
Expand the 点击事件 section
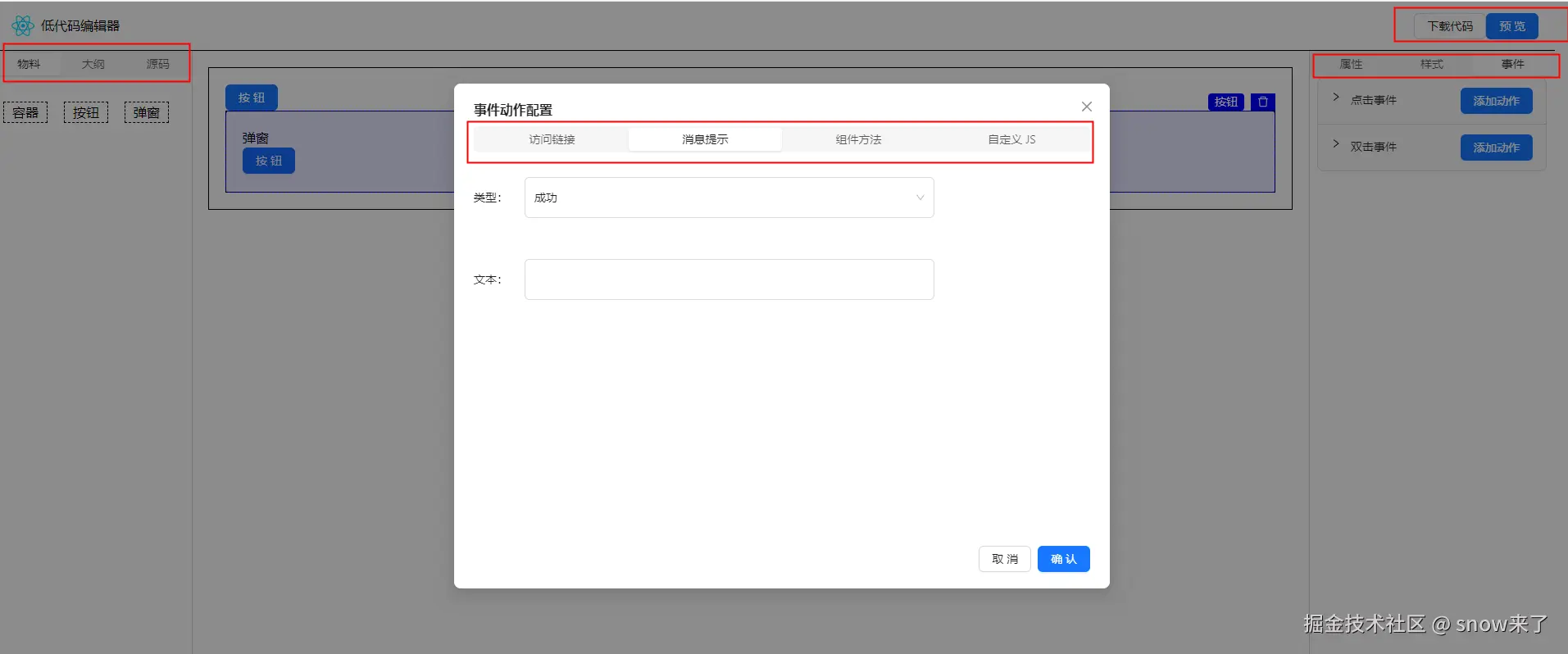pos(1336,98)
